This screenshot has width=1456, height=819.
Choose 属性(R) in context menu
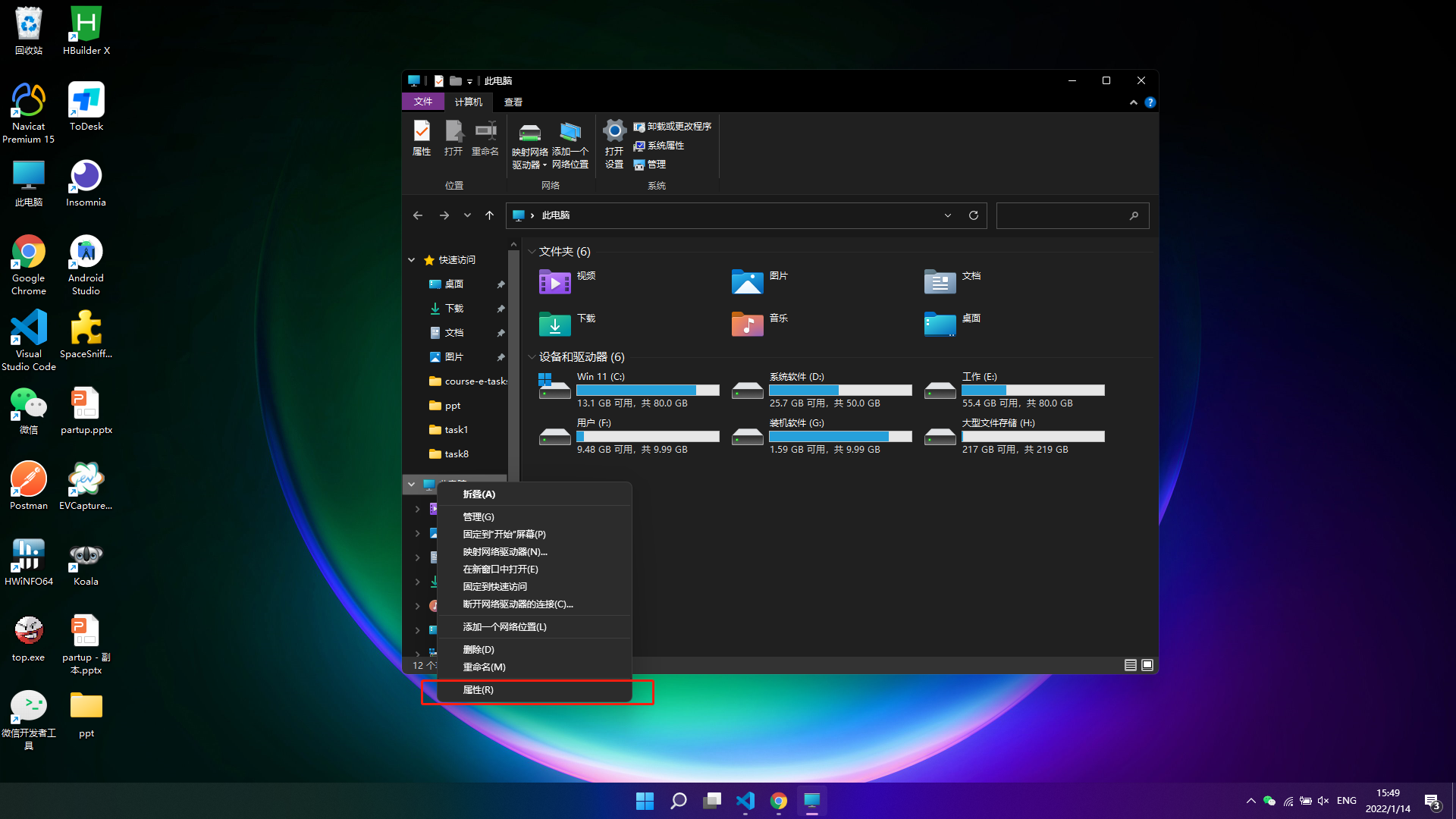(x=535, y=690)
